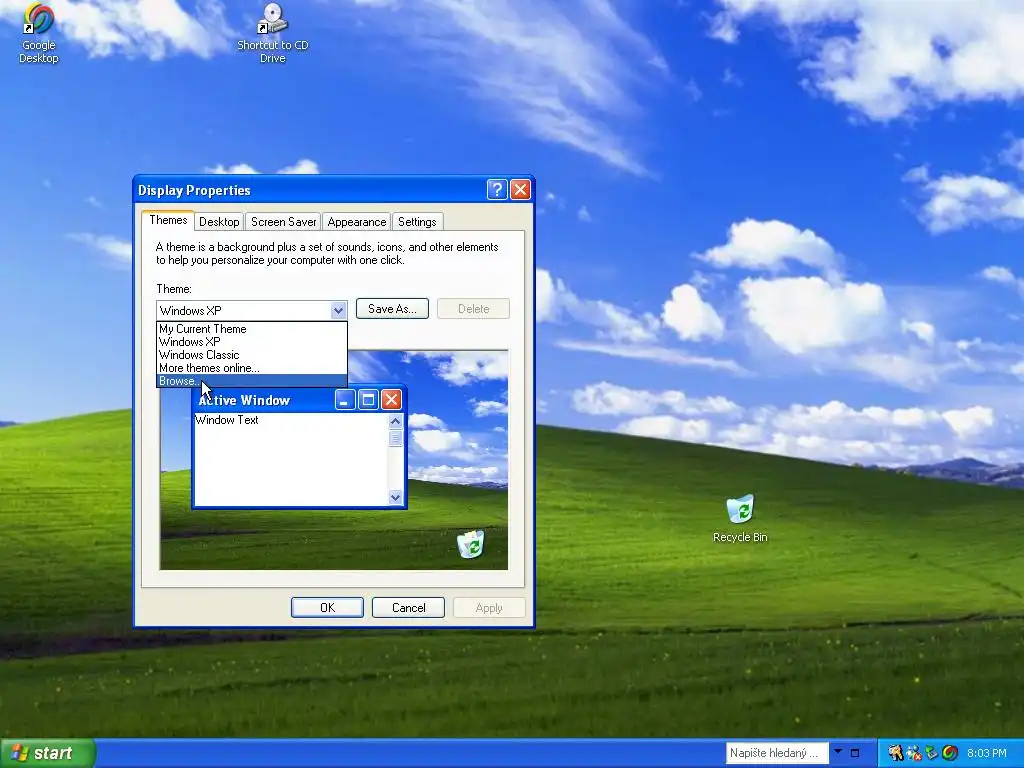Open the Google deskbar dropdown arrow

tap(838, 752)
